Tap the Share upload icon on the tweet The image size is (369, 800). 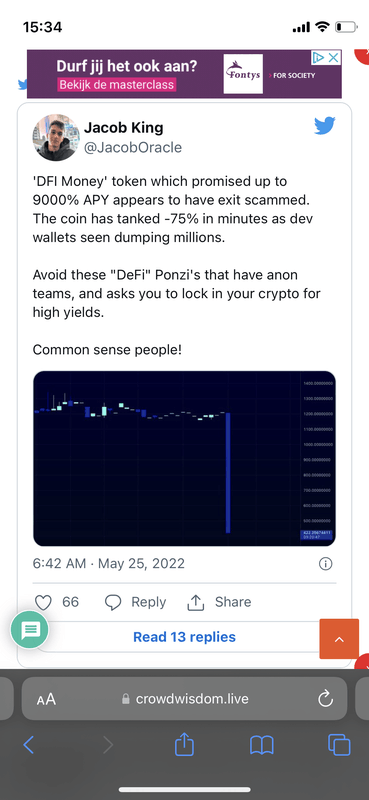click(x=196, y=602)
